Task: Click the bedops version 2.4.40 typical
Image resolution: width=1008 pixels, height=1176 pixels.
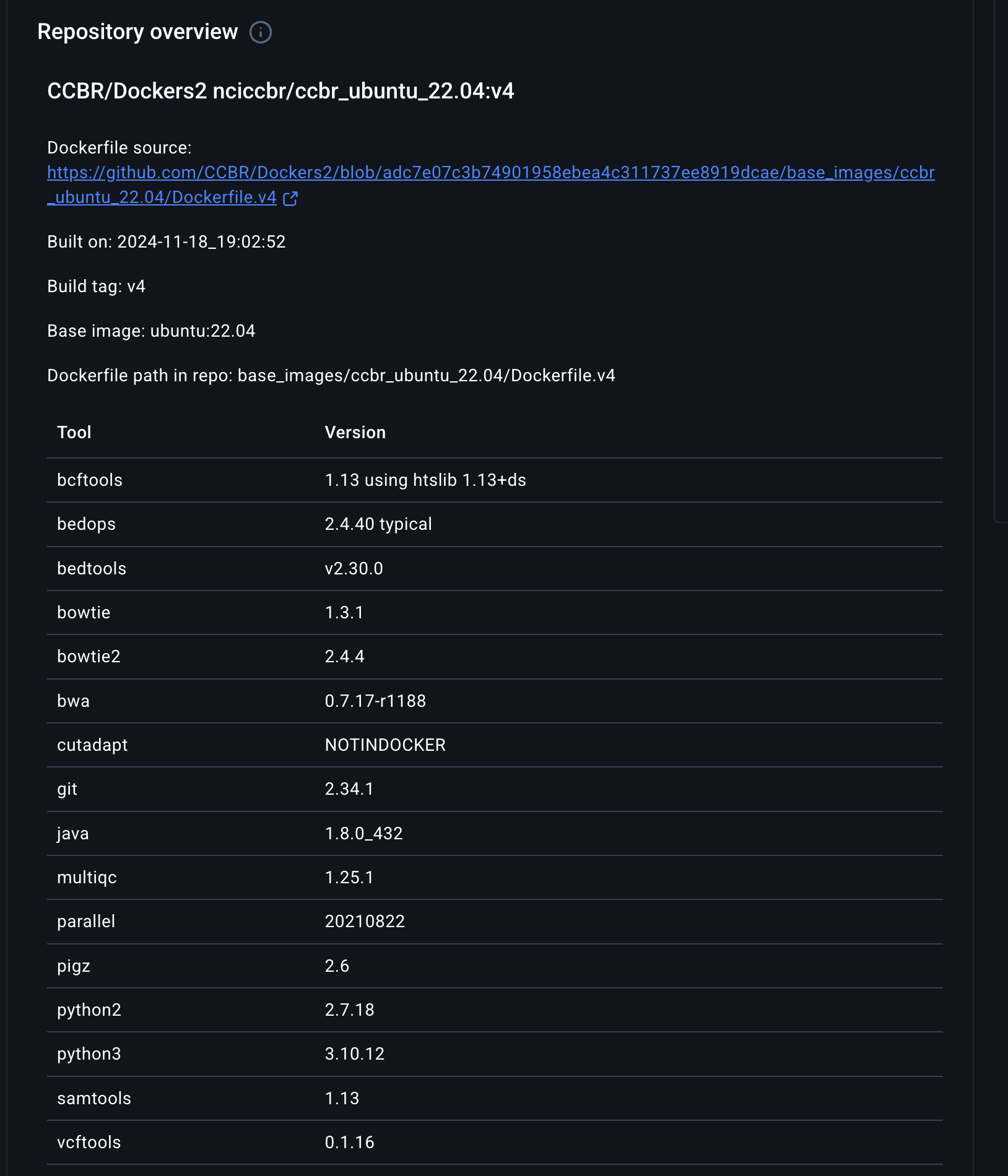Action: (x=378, y=524)
